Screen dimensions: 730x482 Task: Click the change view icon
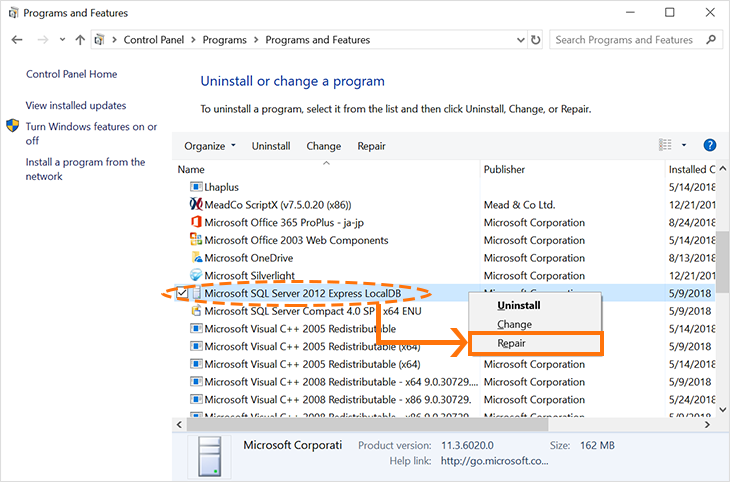point(665,145)
